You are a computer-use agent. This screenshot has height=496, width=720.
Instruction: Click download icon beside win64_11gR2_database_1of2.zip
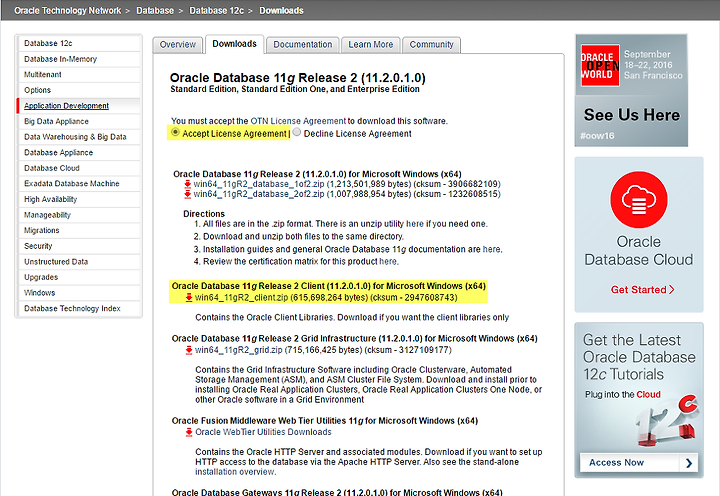point(187,184)
